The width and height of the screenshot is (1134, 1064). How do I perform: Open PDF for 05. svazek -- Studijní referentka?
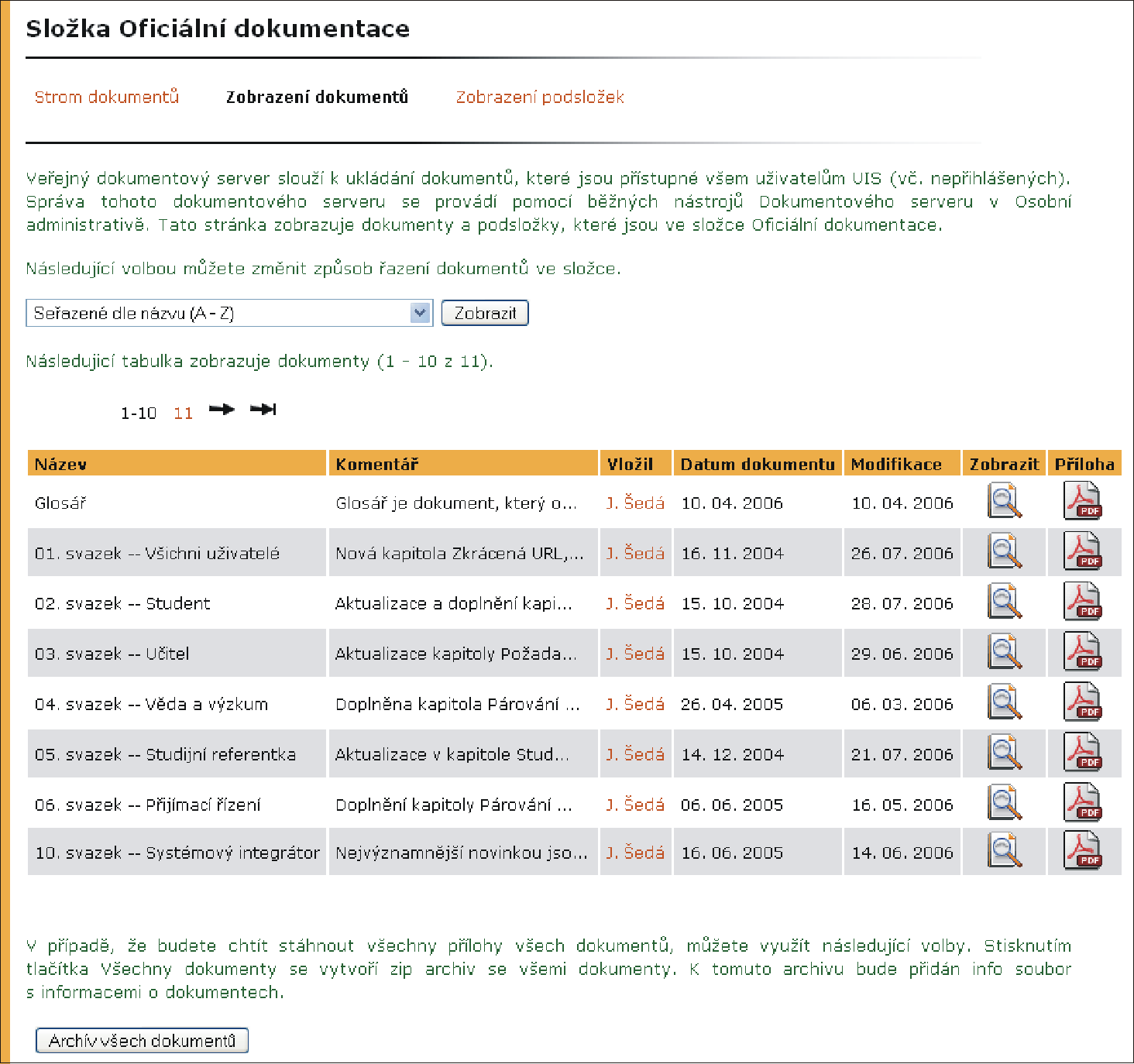[x=1083, y=753]
